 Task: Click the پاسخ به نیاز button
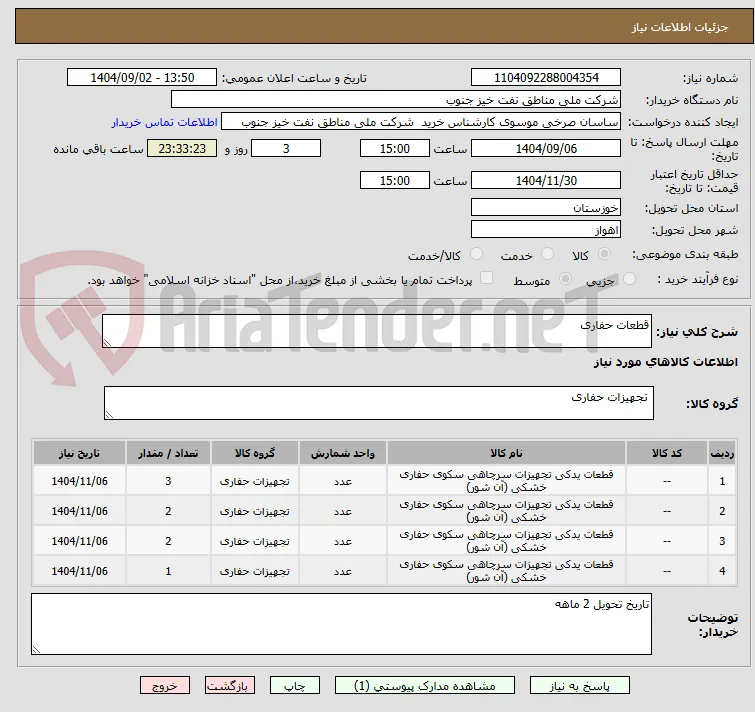click(579, 685)
